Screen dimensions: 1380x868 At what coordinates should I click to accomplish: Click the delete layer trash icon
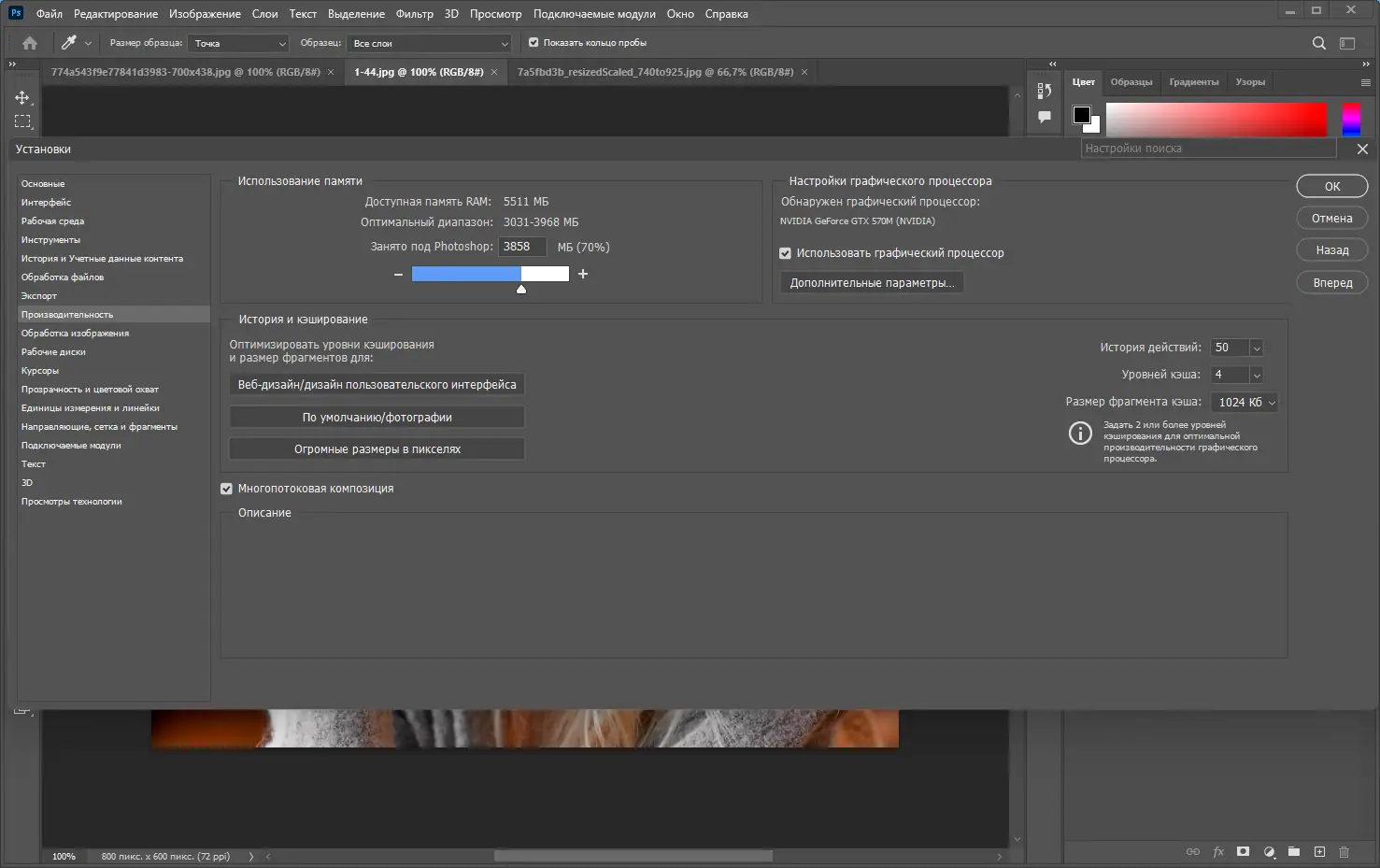(x=1344, y=852)
